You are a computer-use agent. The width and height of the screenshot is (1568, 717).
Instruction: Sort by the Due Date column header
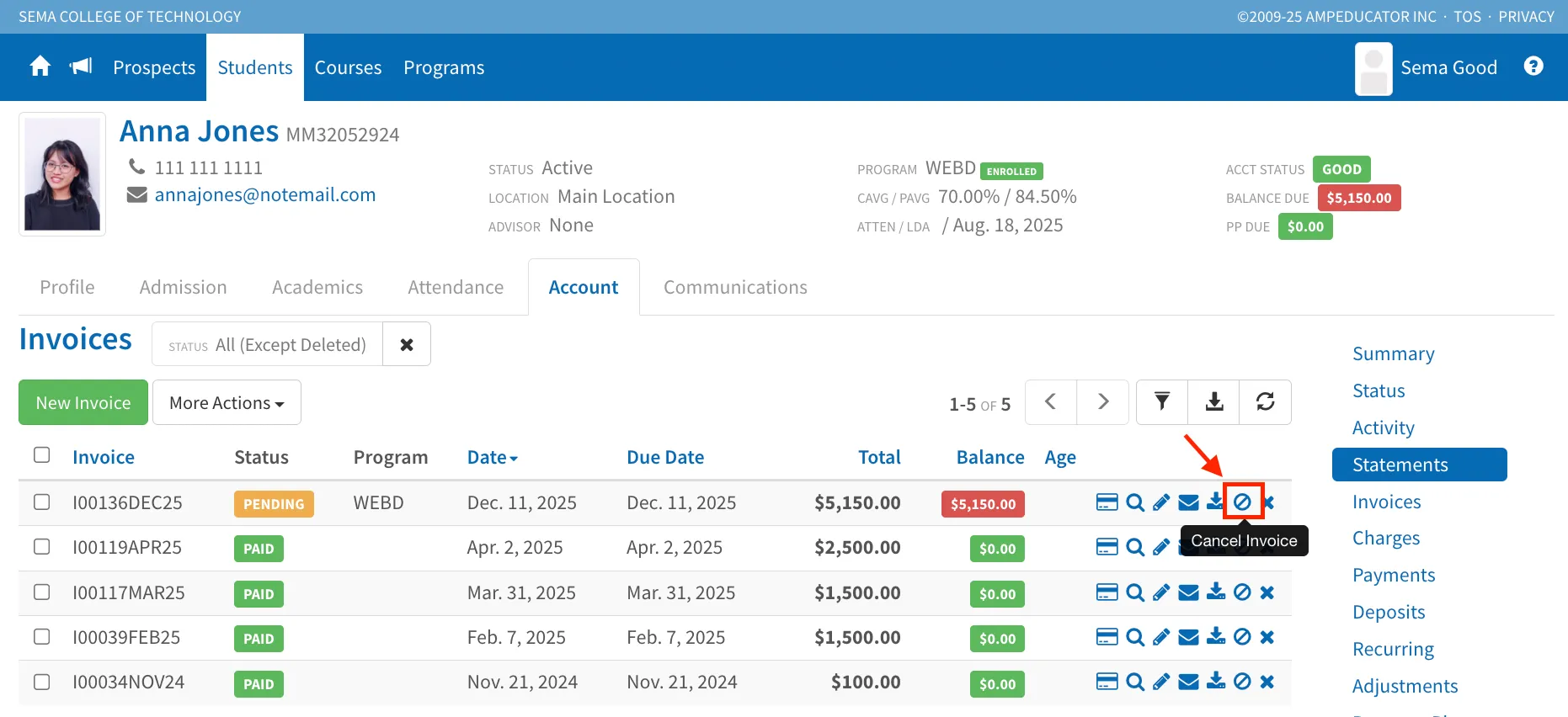665,457
